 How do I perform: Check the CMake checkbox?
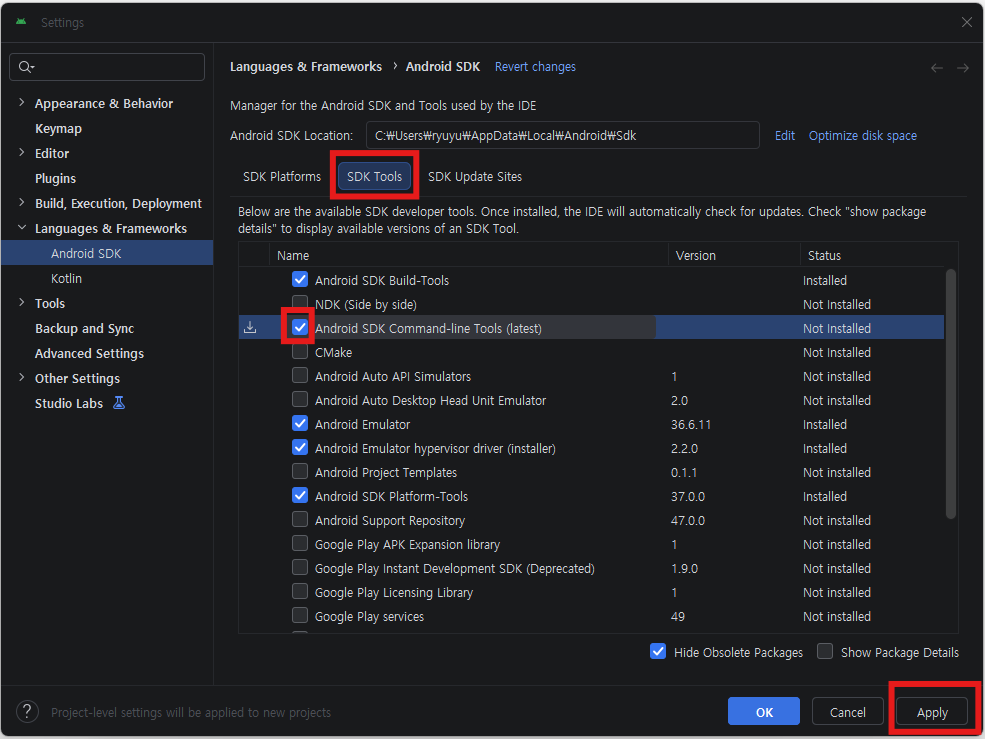[300, 351]
